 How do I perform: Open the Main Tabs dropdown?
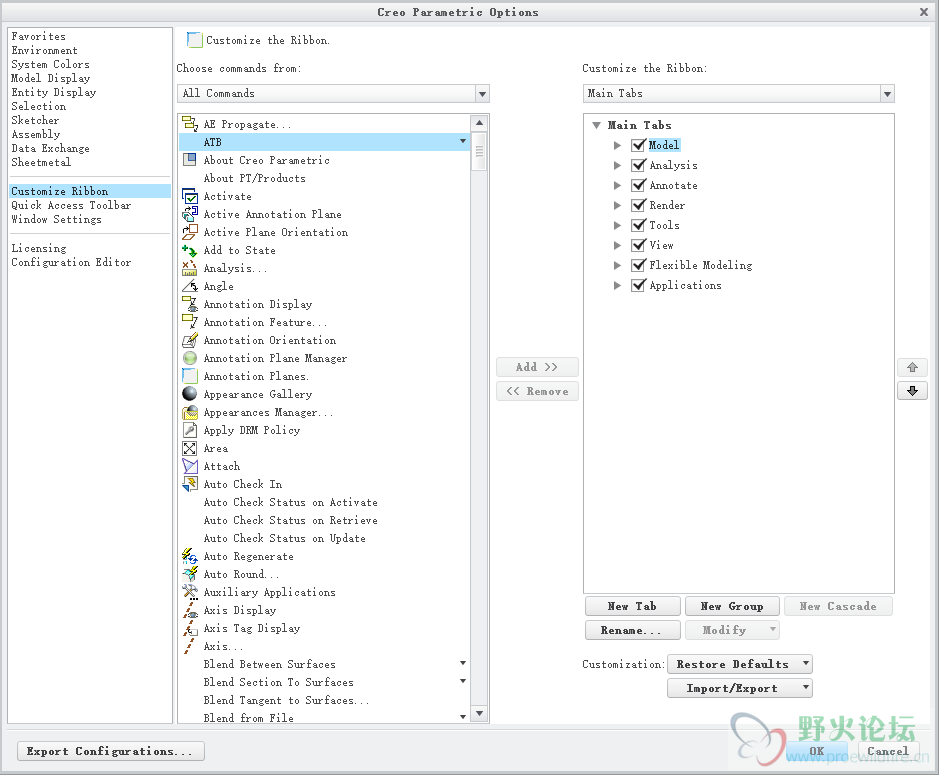point(887,93)
